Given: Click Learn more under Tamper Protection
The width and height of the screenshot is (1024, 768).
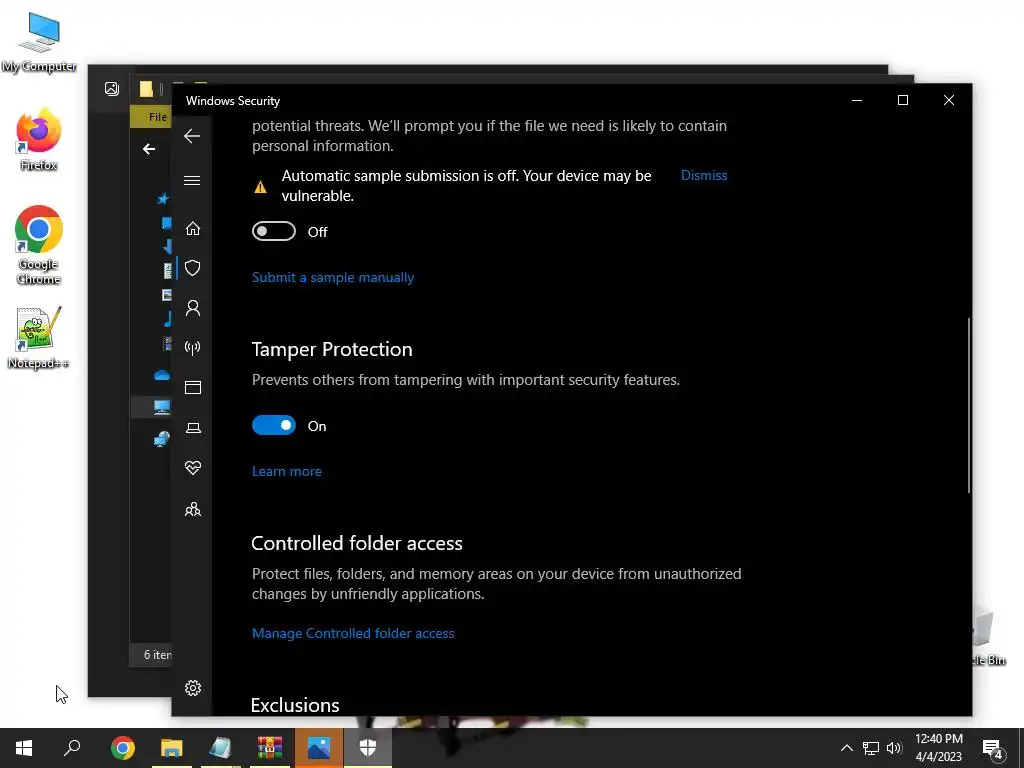Looking at the screenshot, I should pos(287,472).
